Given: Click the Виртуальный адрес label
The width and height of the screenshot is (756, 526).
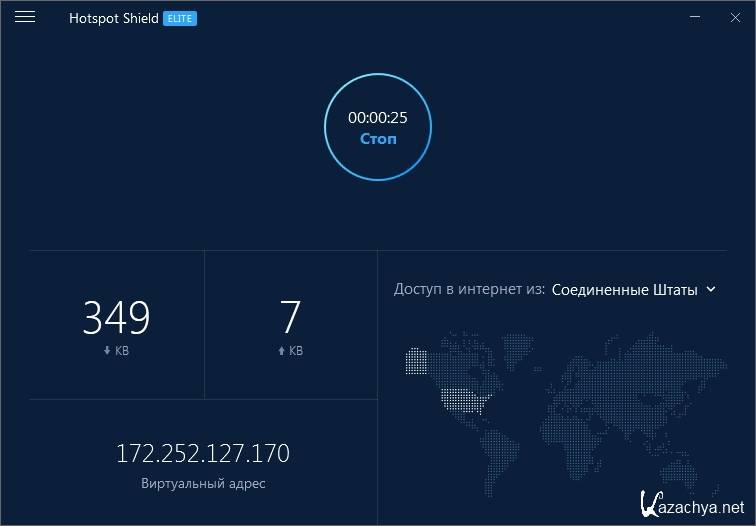Looking at the screenshot, I should pyautogui.click(x=203, y=483).
